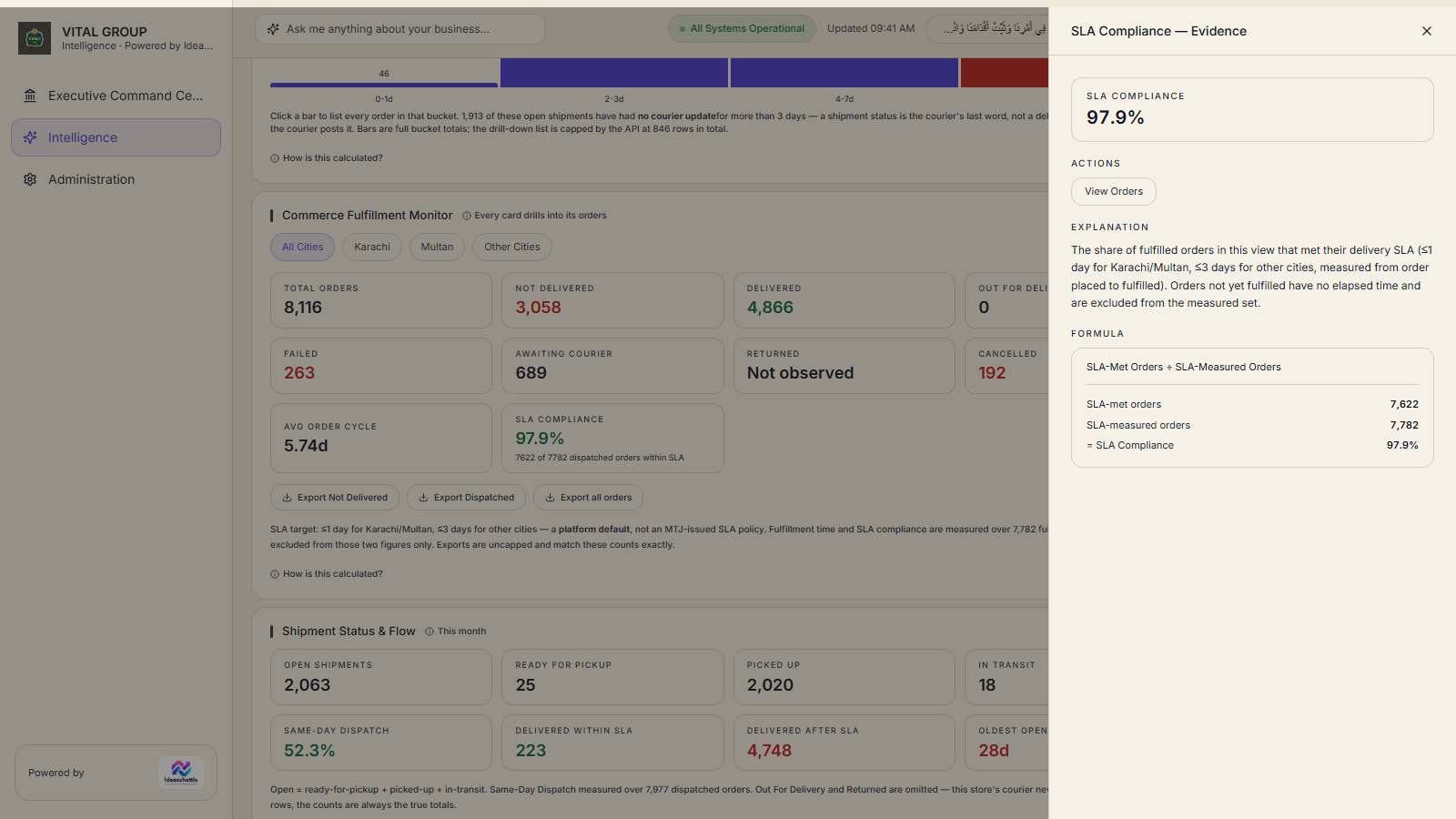Viewport: 1456px width, 819px height.
Task: Click the download icon on Export Dispatched
Action: tap(424, 498)
